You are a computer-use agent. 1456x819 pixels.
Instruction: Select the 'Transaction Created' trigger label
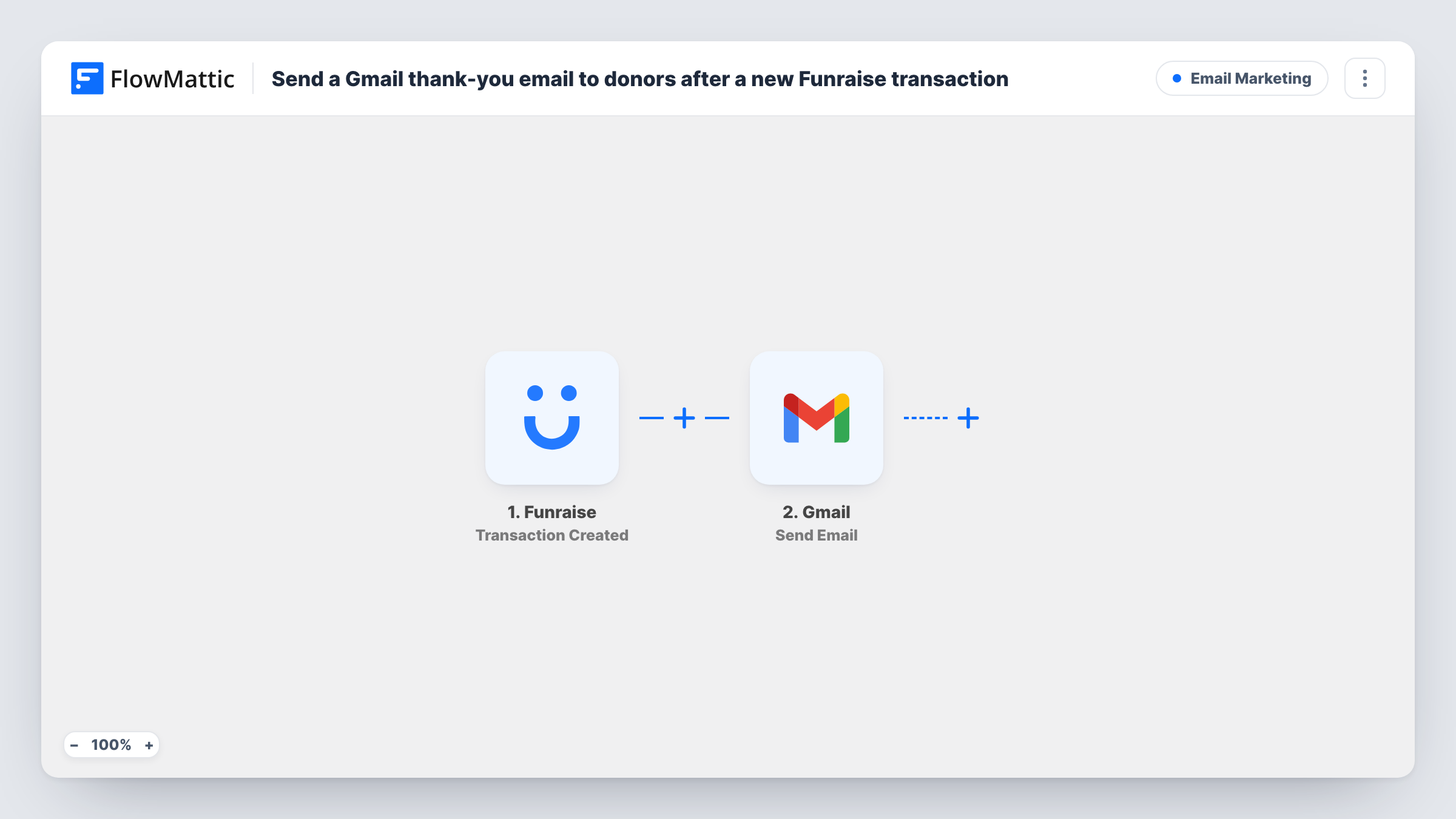point(552,535)
